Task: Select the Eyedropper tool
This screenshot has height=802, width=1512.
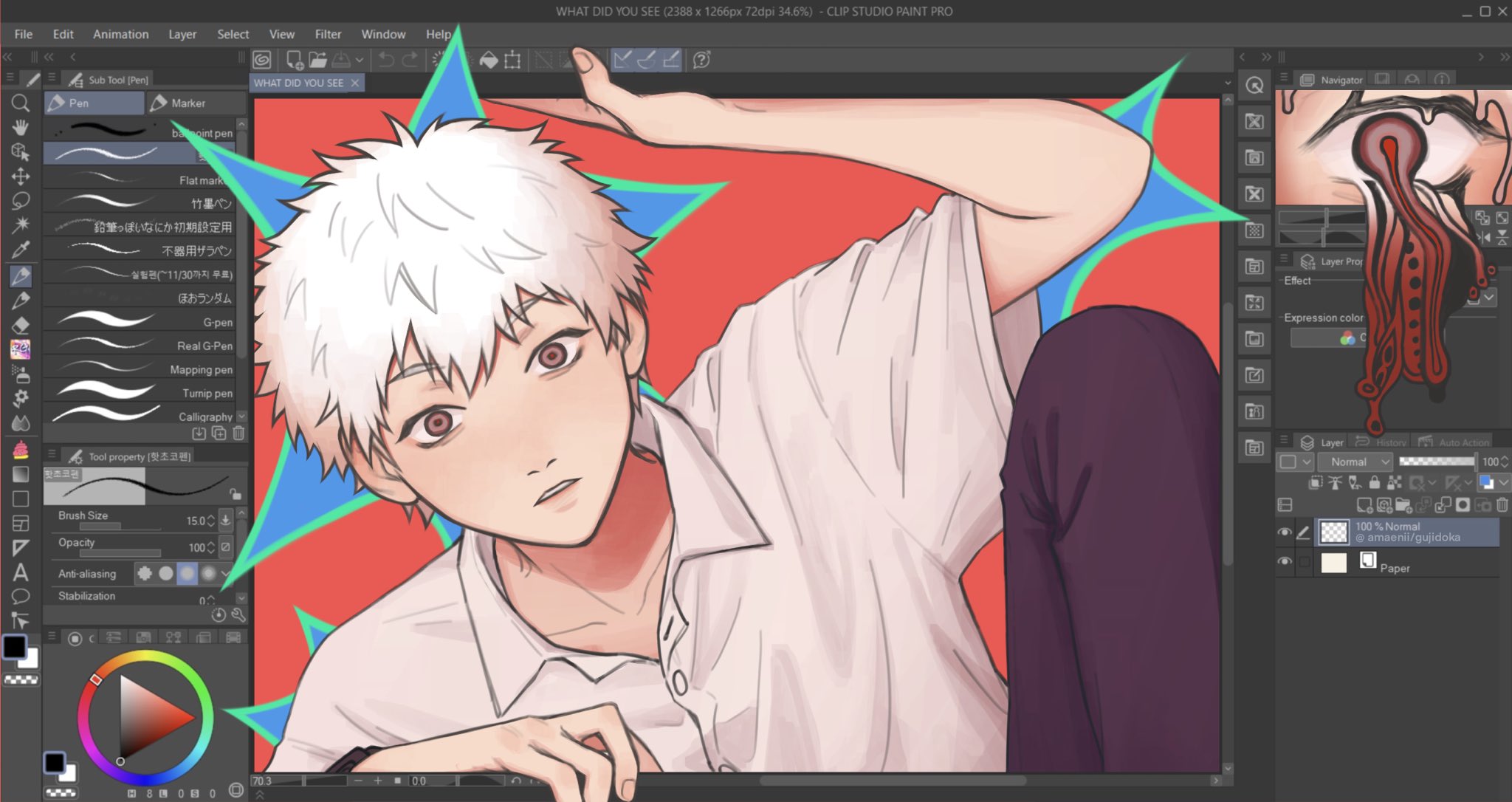Action: tap(21, 250)
